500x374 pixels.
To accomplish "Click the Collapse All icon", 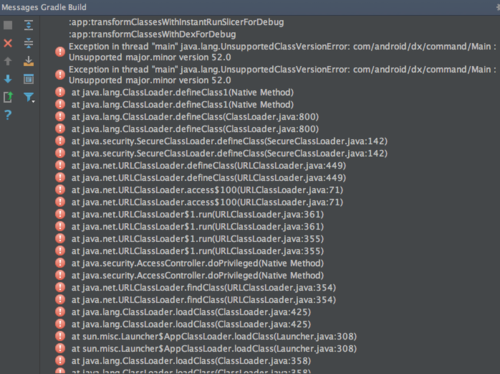I will click(x=29, y=43).
